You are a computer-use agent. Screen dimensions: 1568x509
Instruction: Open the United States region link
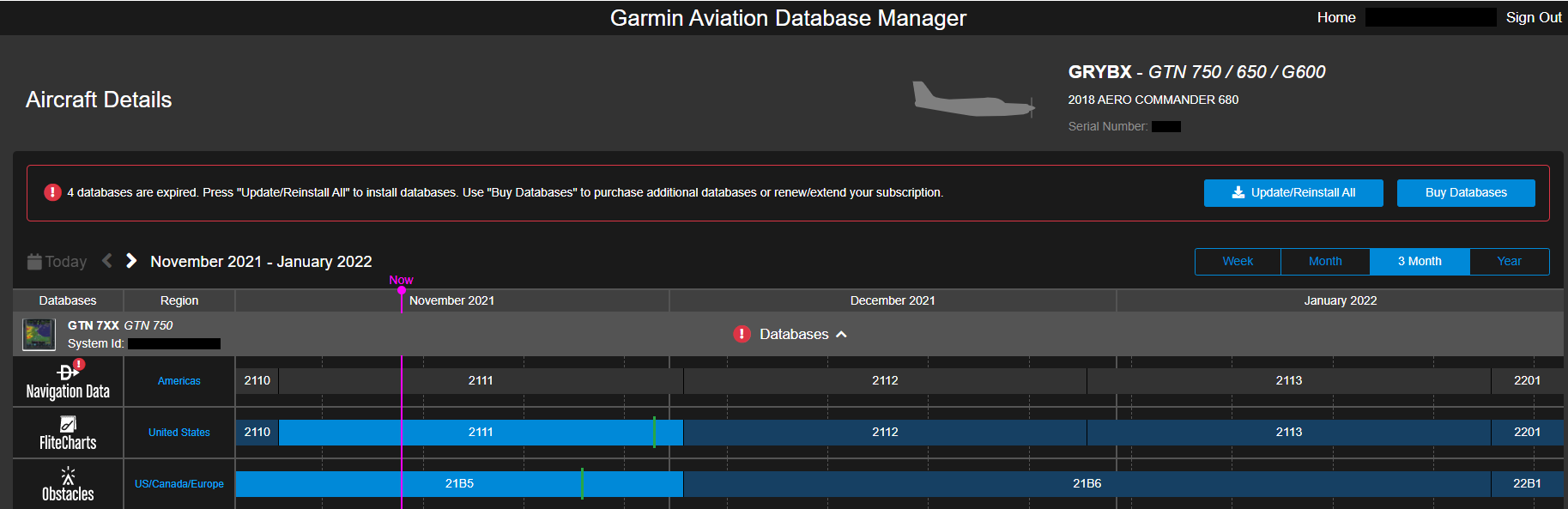(179, 433)
